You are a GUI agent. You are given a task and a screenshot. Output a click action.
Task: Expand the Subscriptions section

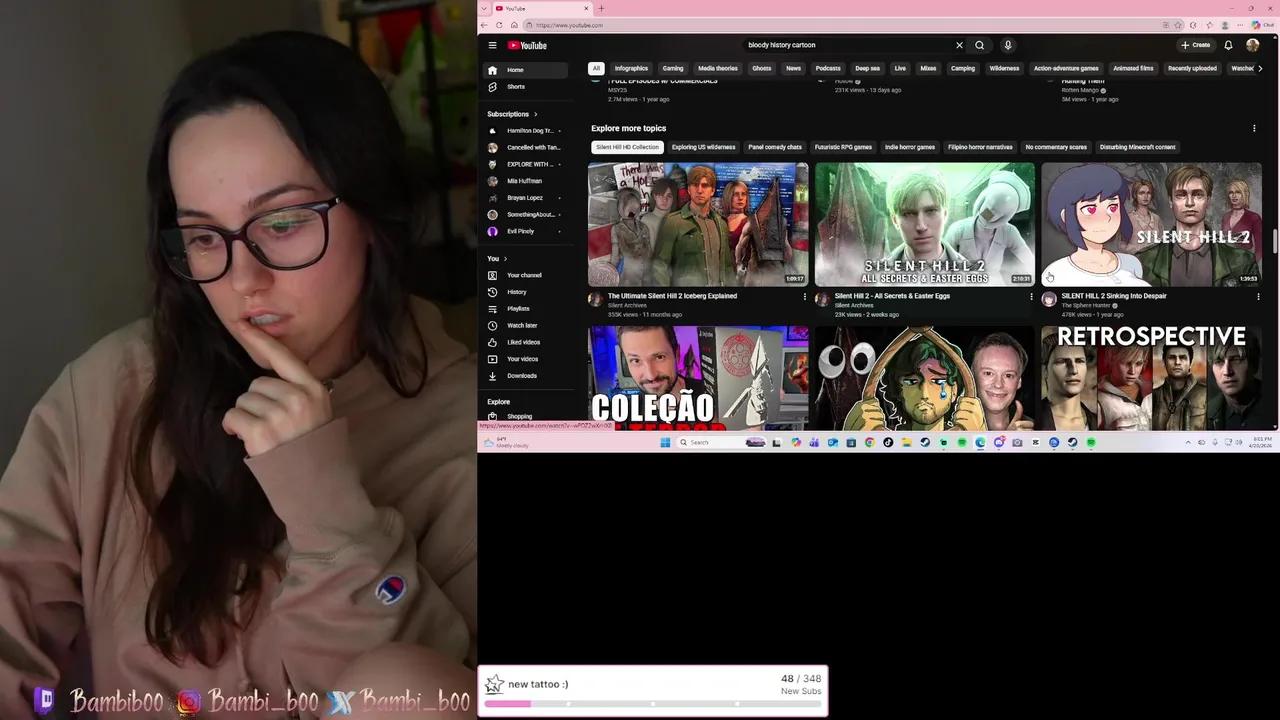pyautogui.click(x=512, y=114)
